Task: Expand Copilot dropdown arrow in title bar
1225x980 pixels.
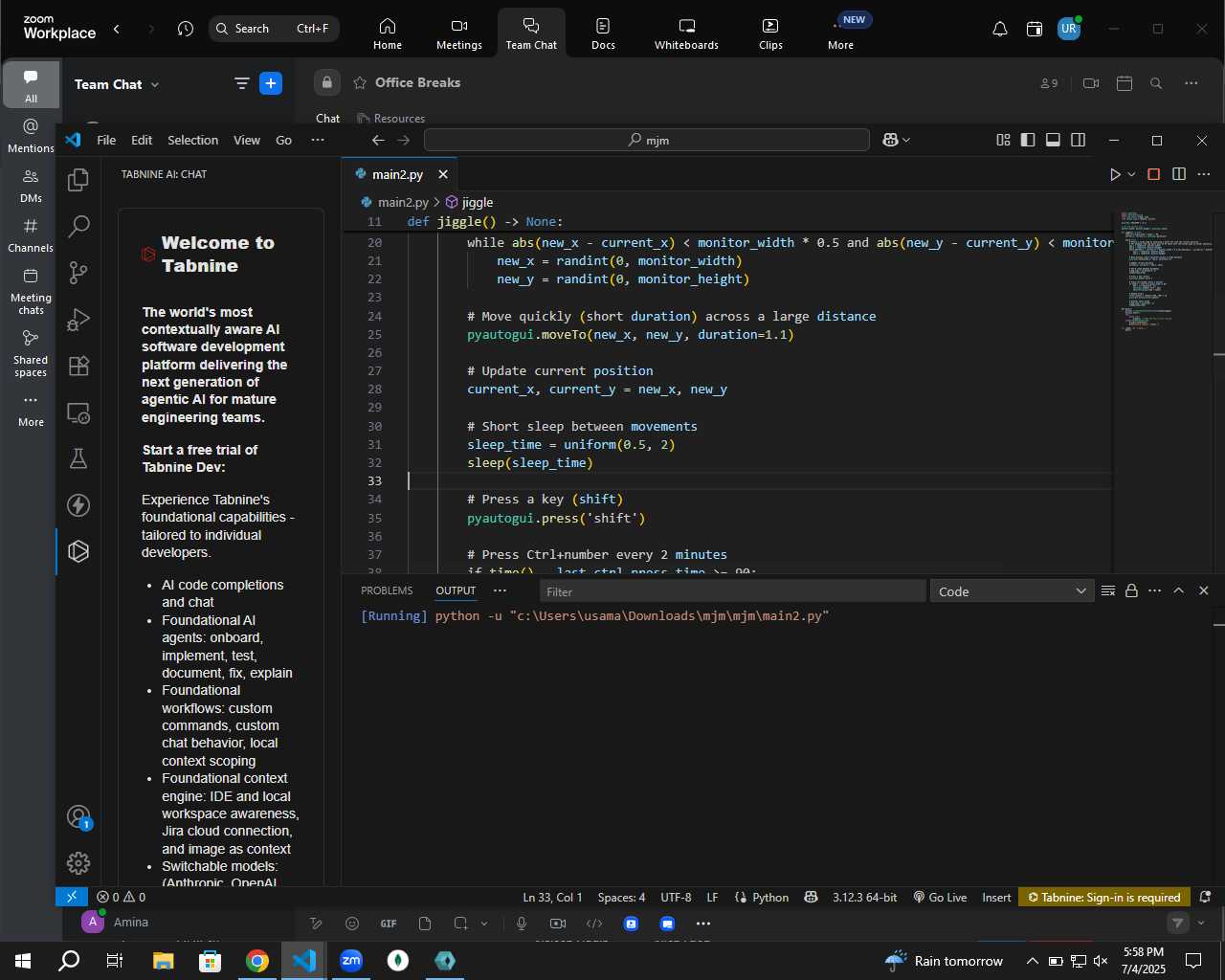Action: 906,140
